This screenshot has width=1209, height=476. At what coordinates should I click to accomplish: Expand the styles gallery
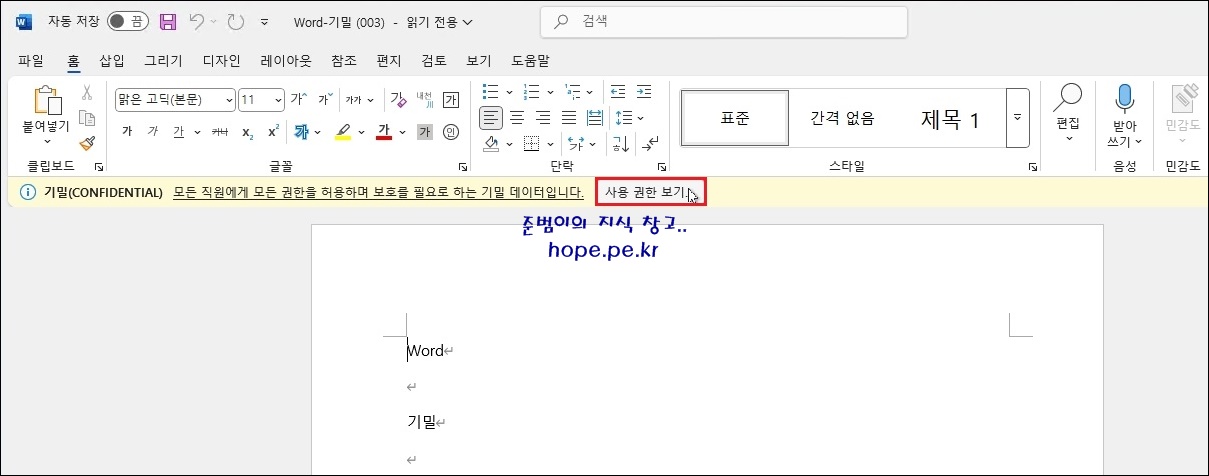(x=1018, y=117)
